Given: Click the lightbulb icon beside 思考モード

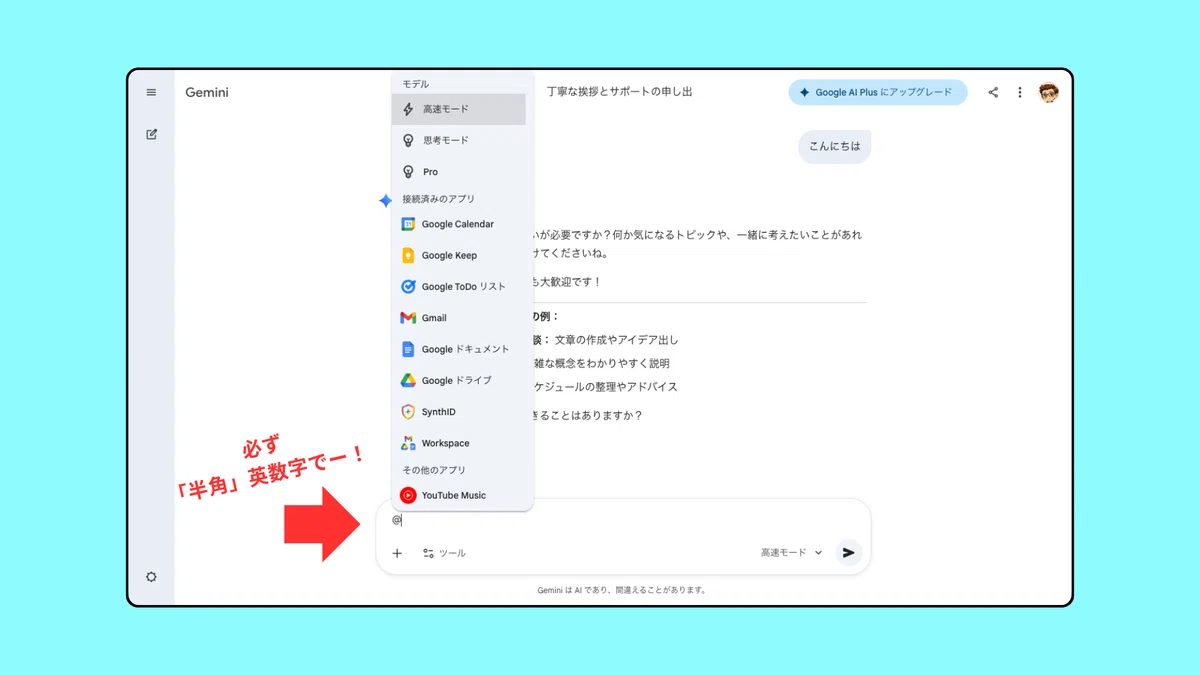Looking at the screenshot, I should click(408, 140).
